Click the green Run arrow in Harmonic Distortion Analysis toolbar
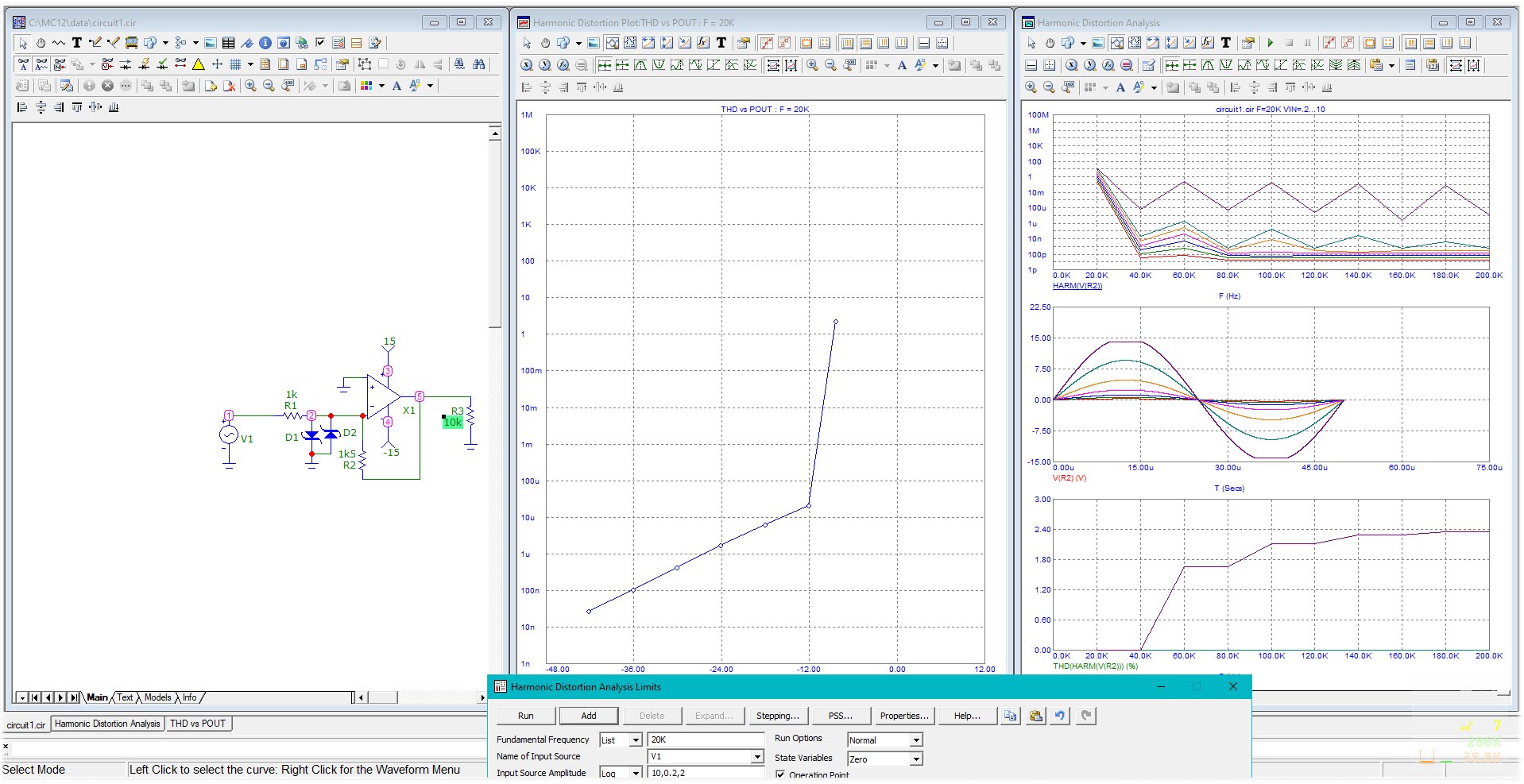 point(1271,43)
